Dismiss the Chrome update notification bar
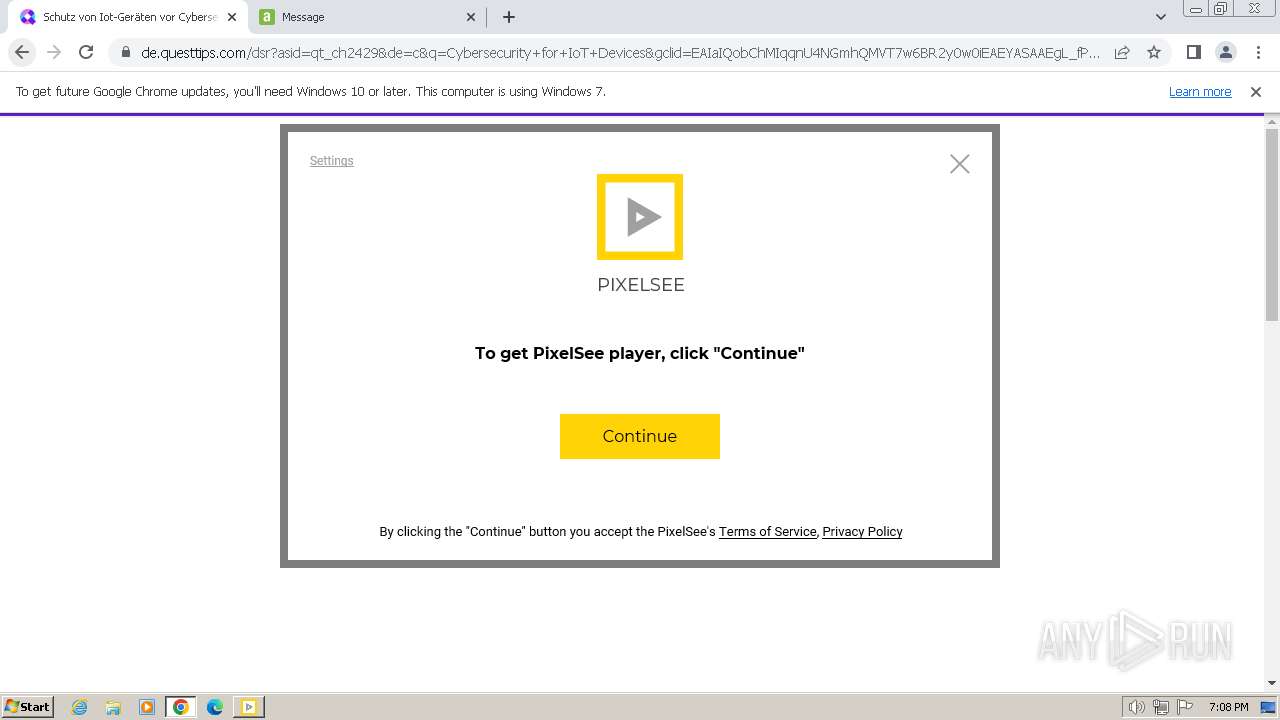 coord(1256,92)
